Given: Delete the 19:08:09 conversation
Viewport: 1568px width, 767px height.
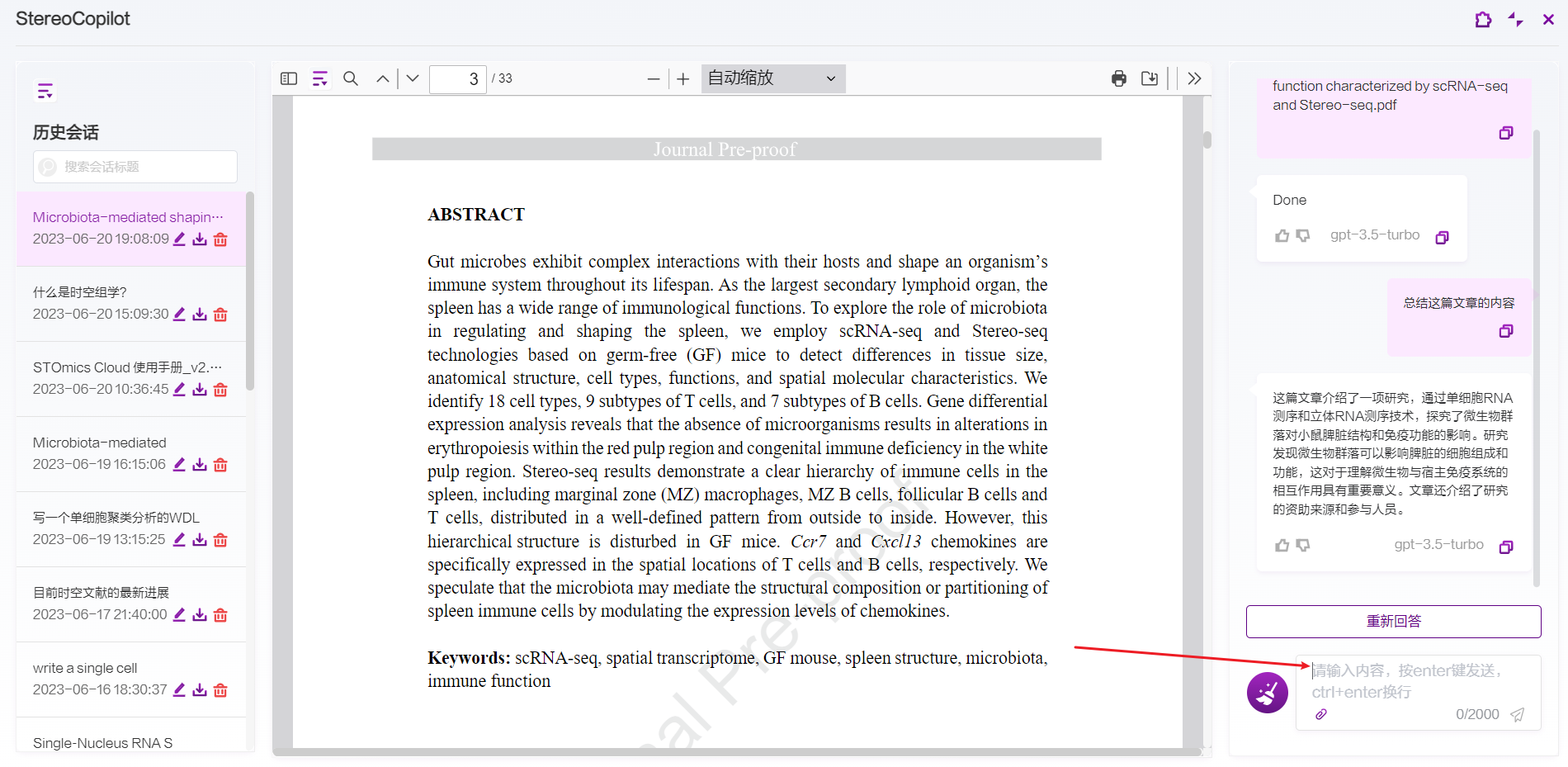Looking at the screenshot, I should click(x=220, y=239).
